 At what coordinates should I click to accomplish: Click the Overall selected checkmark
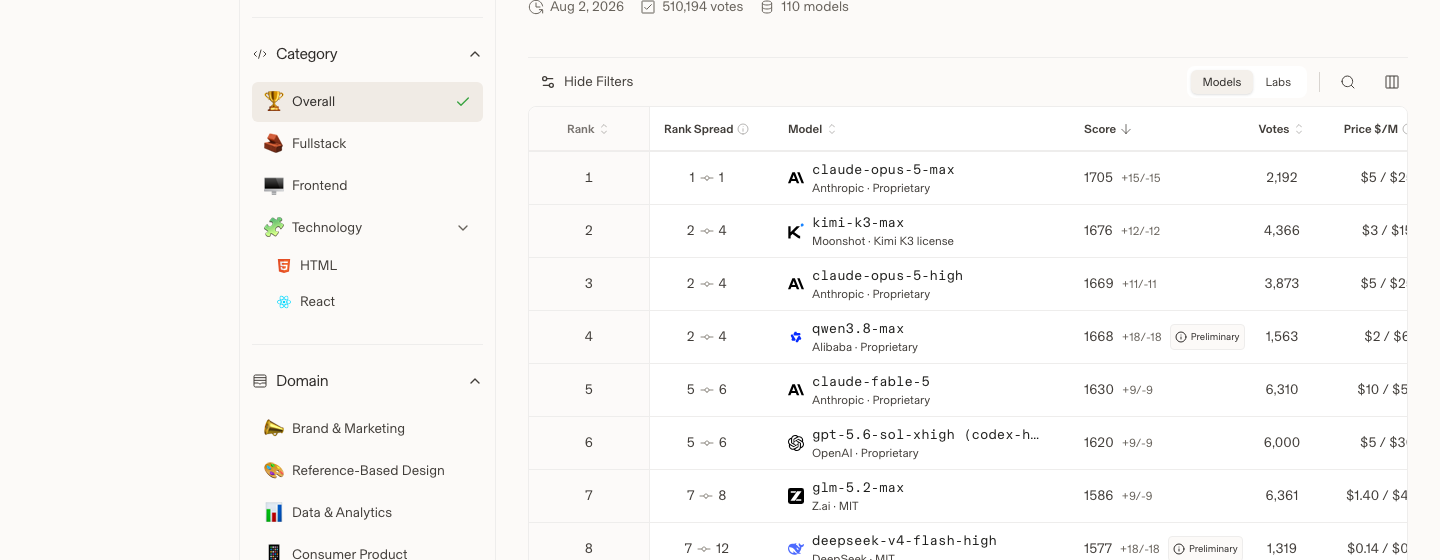coord(463,102)
